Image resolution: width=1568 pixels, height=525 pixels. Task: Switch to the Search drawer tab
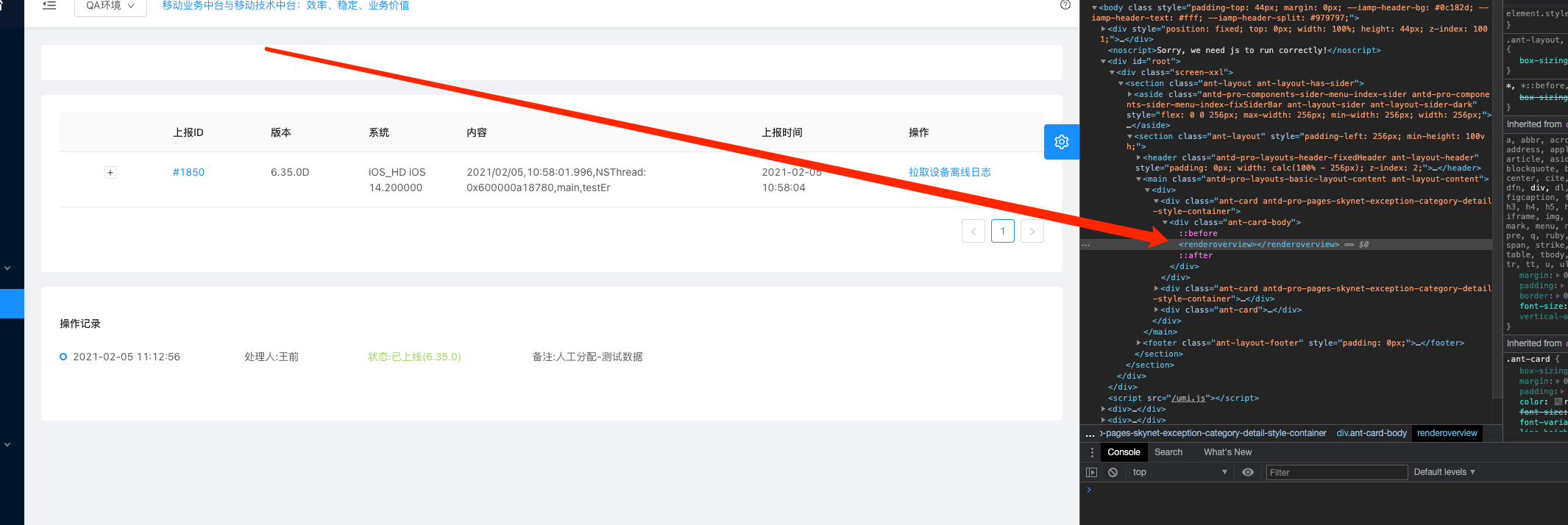[x=1168, y=452]
